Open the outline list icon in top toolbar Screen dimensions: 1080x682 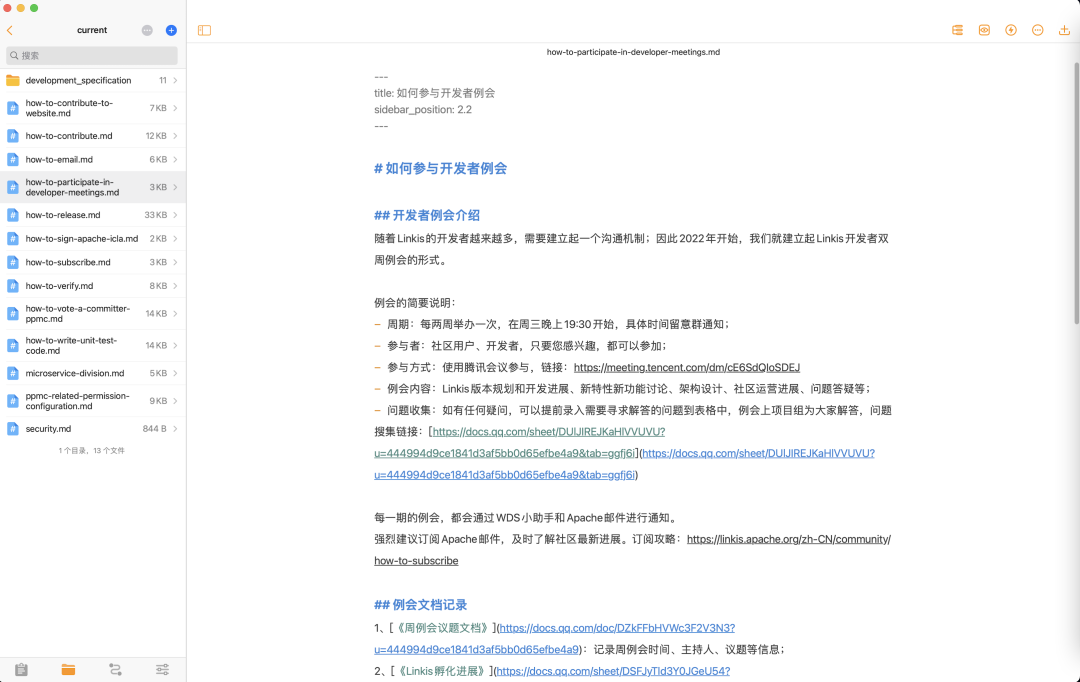coord(957,30)
